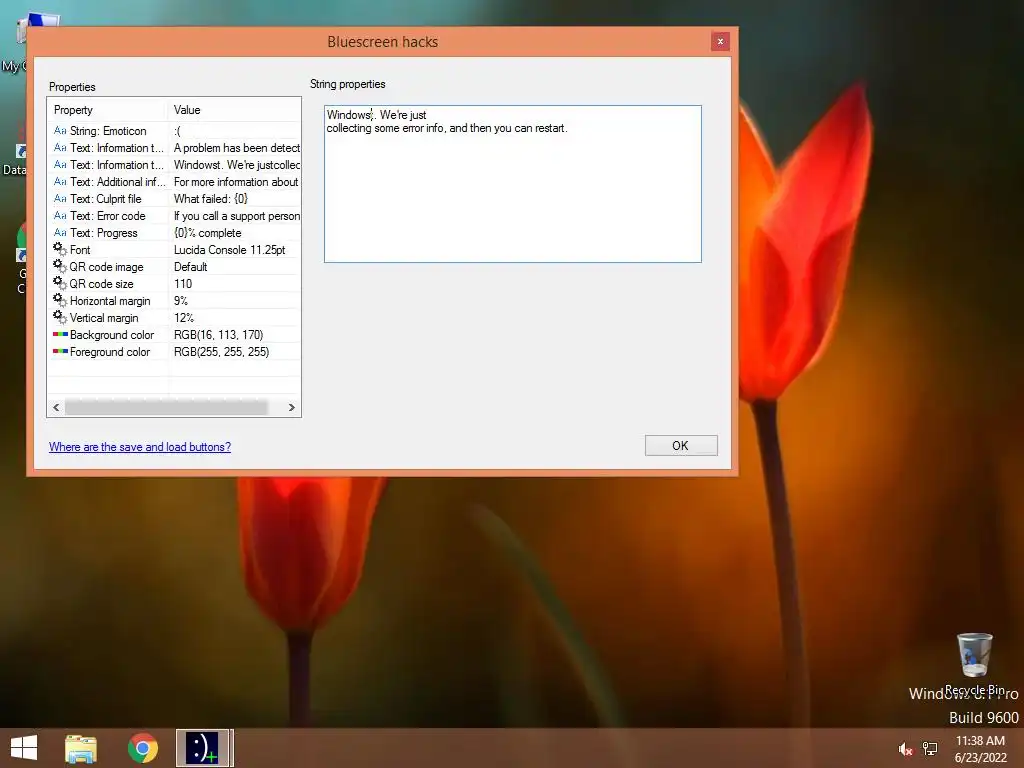Select the Font property row
This screenshot has height=768, width=1024.
click(x=174, y=249)
